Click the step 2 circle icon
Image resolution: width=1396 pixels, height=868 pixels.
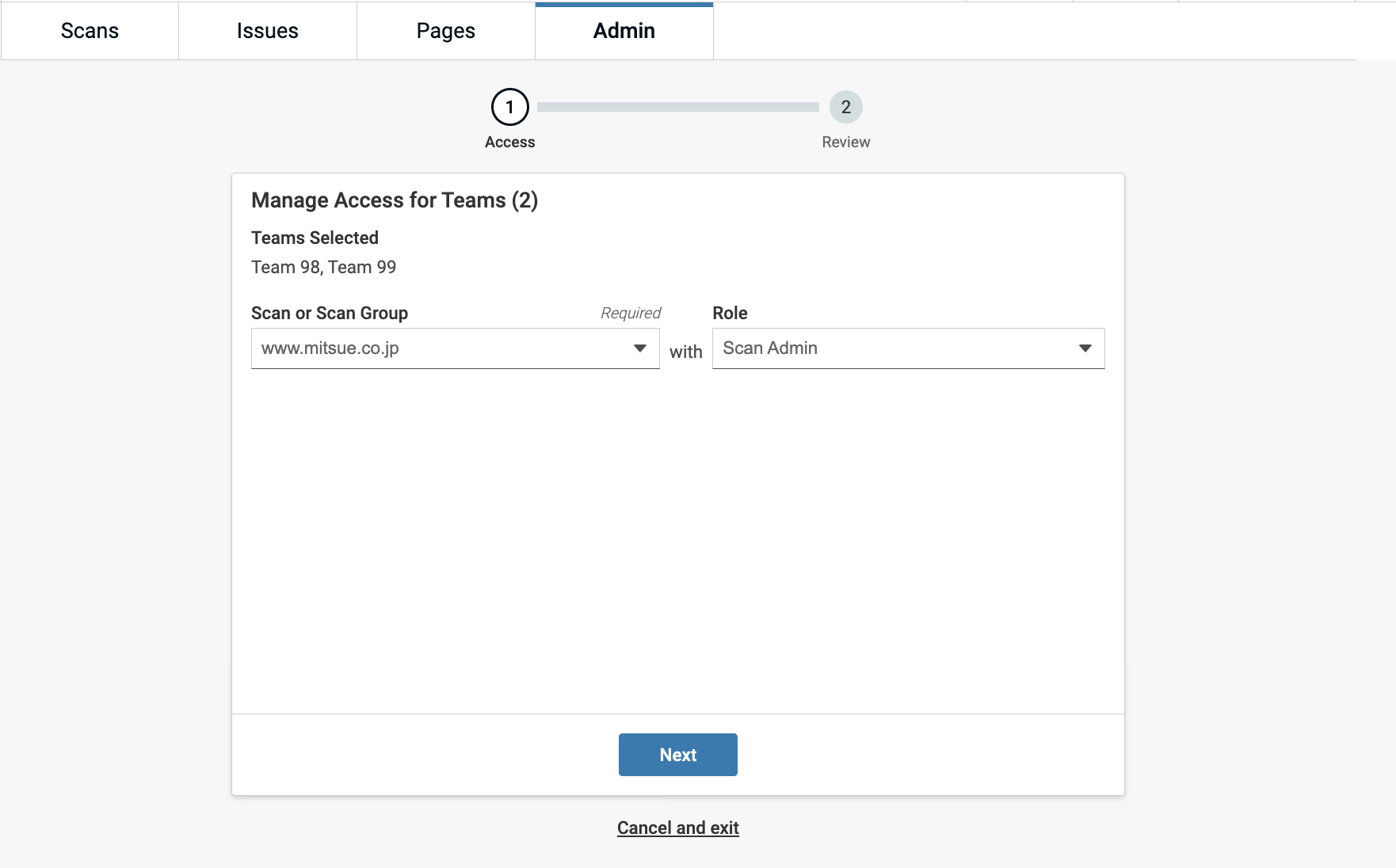point(845,107)
